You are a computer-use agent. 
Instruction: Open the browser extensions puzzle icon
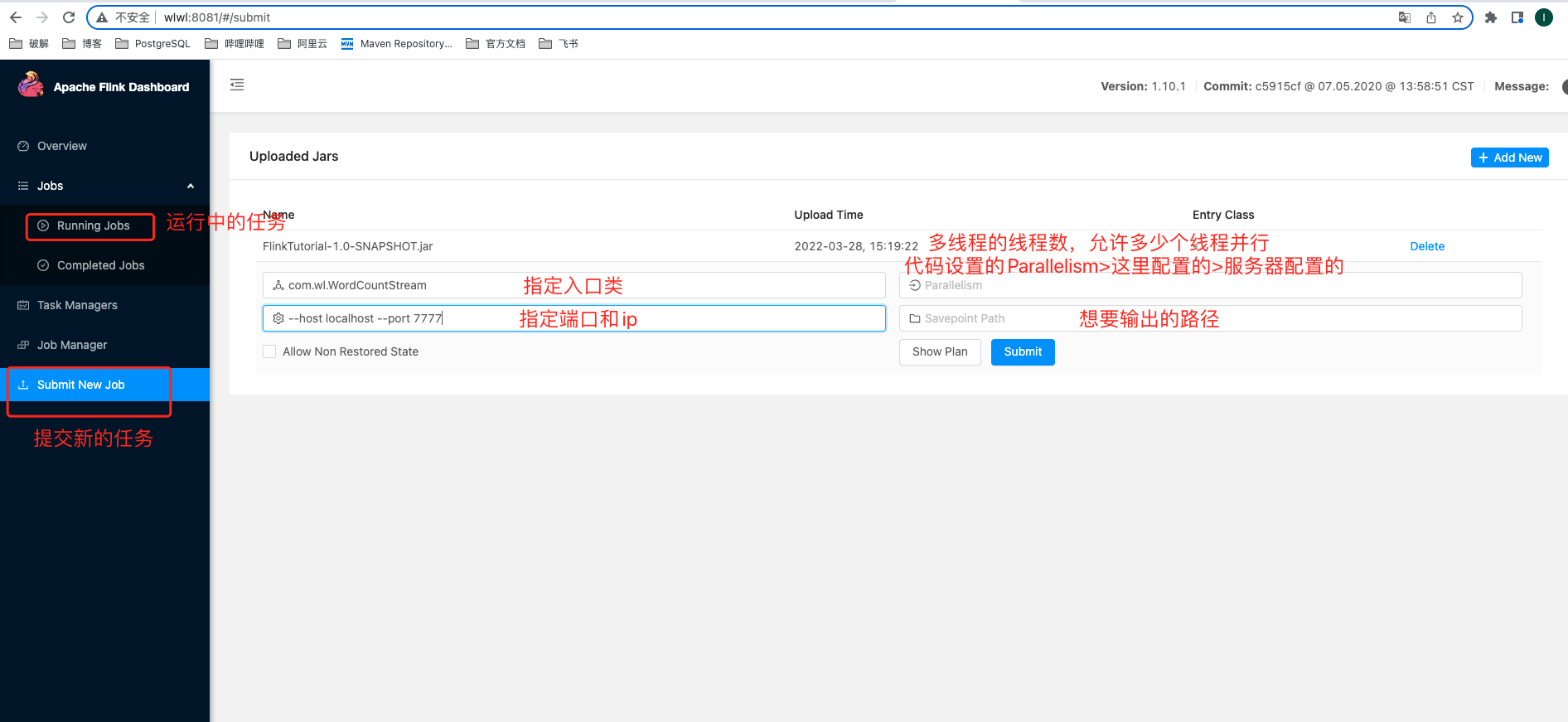click(x=1491, y=17)
